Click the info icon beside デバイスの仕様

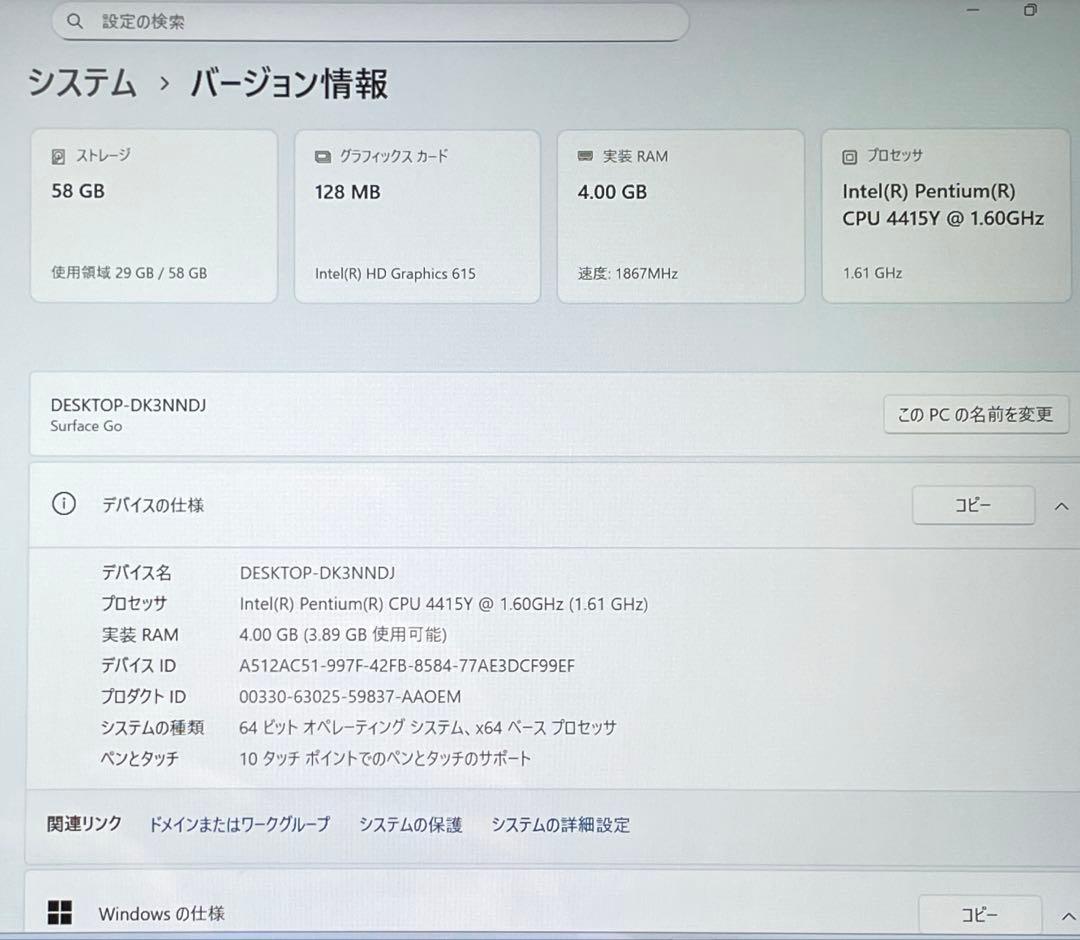[63, 505]
